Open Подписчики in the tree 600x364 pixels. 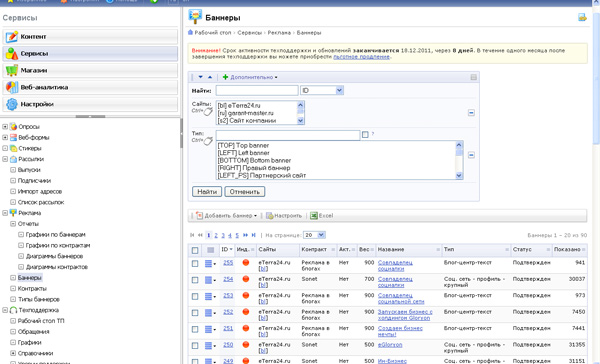tap(34, 180)
